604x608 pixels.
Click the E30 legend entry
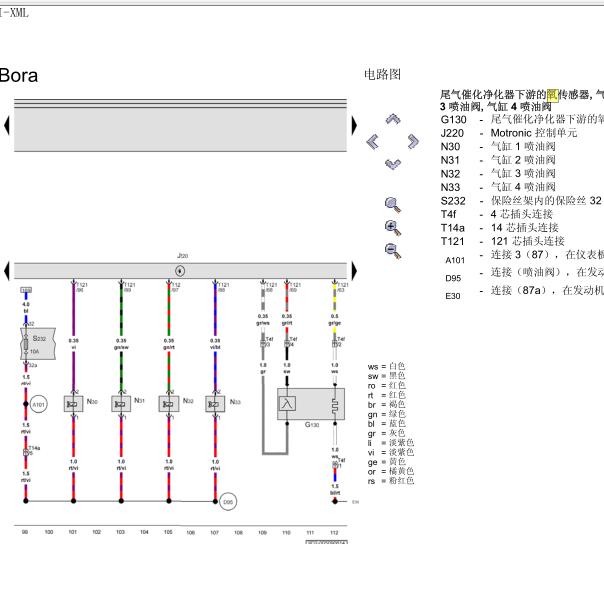click(524, 293)
